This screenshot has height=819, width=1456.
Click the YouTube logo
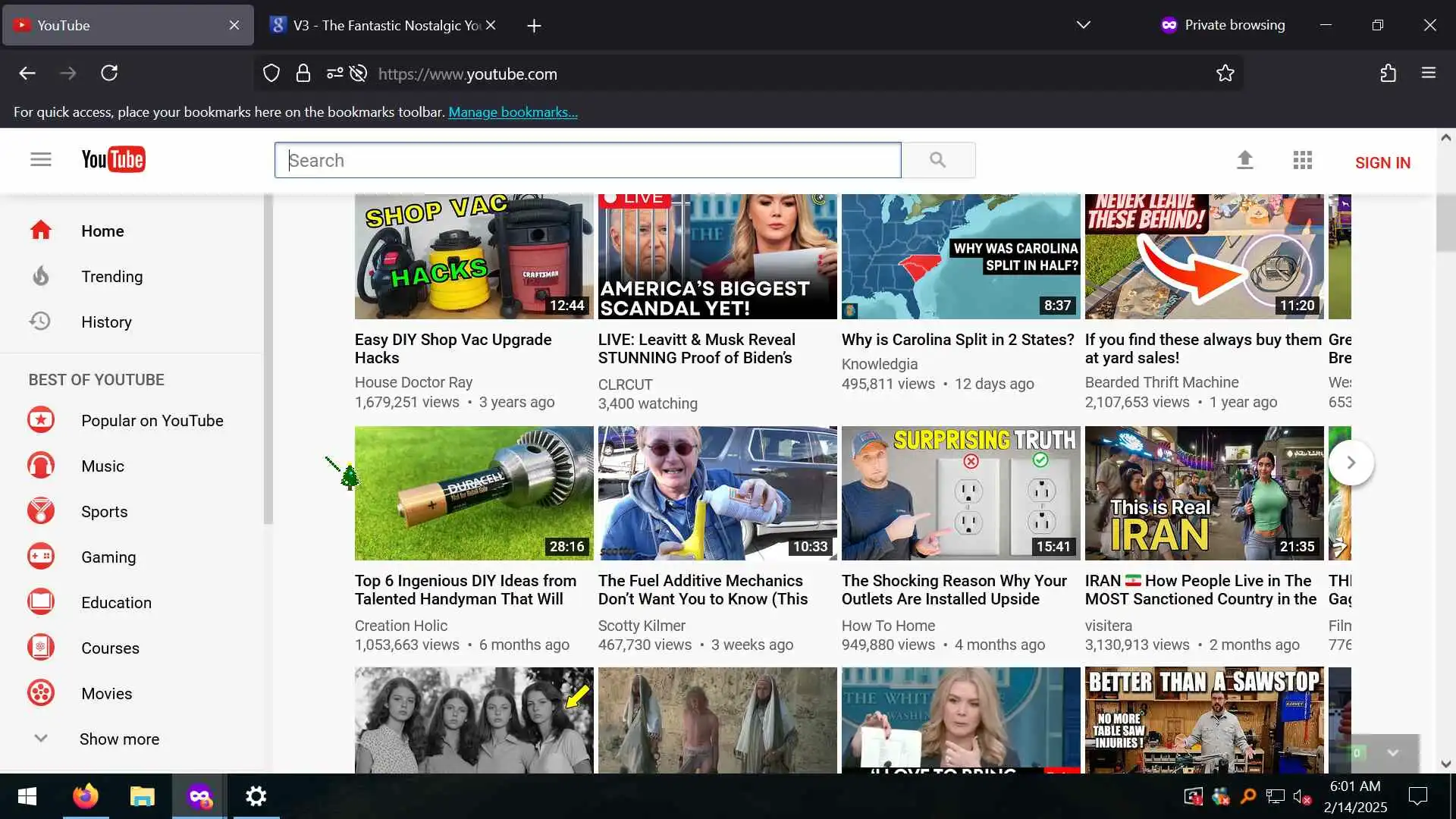tap(113, 159)
